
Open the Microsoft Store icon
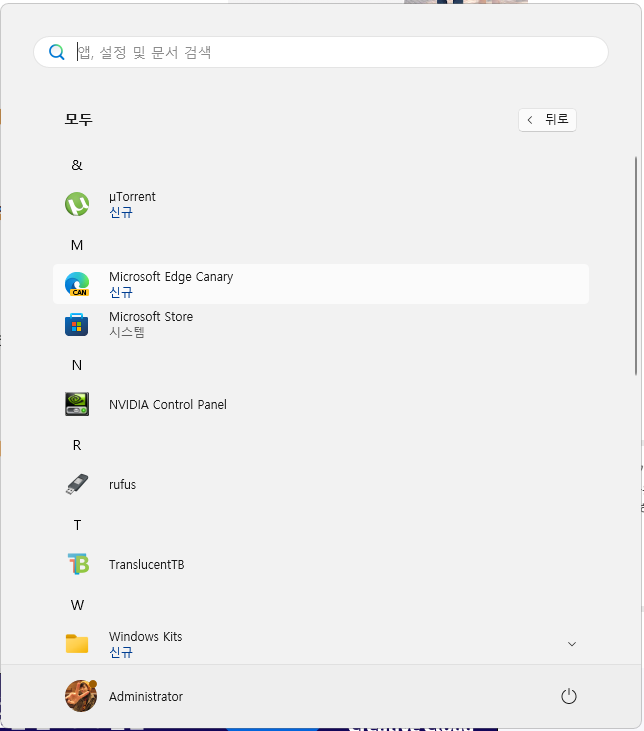[77, 324]
